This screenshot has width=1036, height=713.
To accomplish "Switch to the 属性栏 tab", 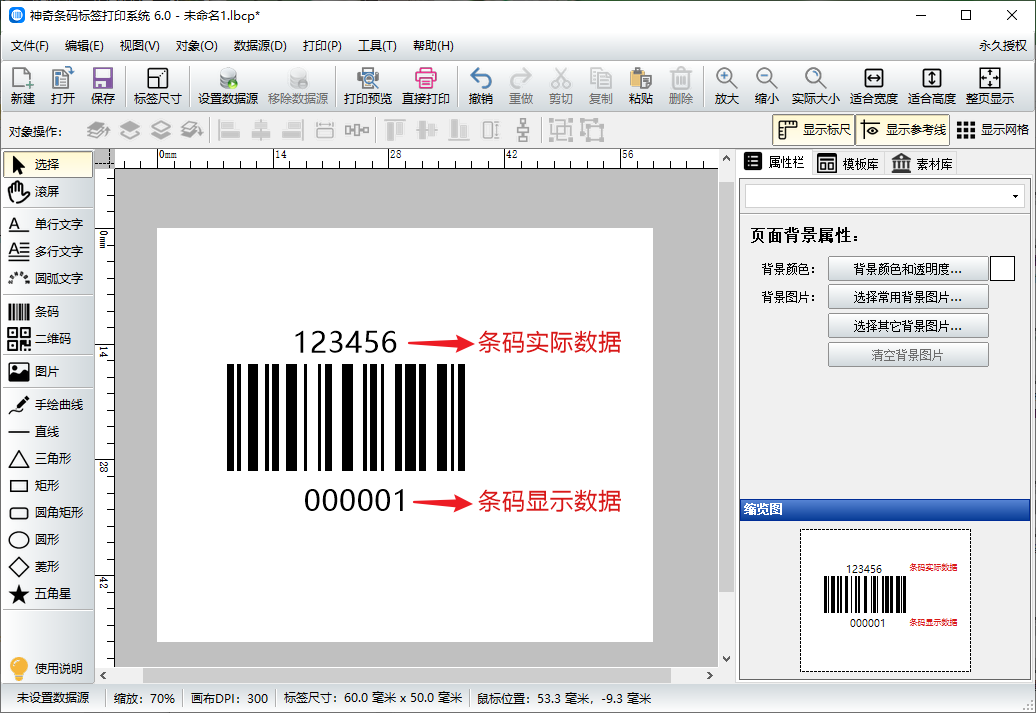I will pos(774,163).
